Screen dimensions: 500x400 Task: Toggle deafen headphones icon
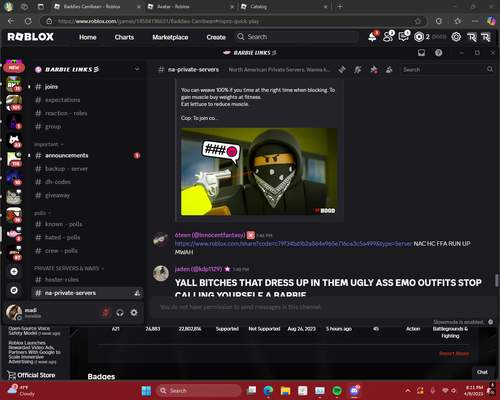[120, 312]
